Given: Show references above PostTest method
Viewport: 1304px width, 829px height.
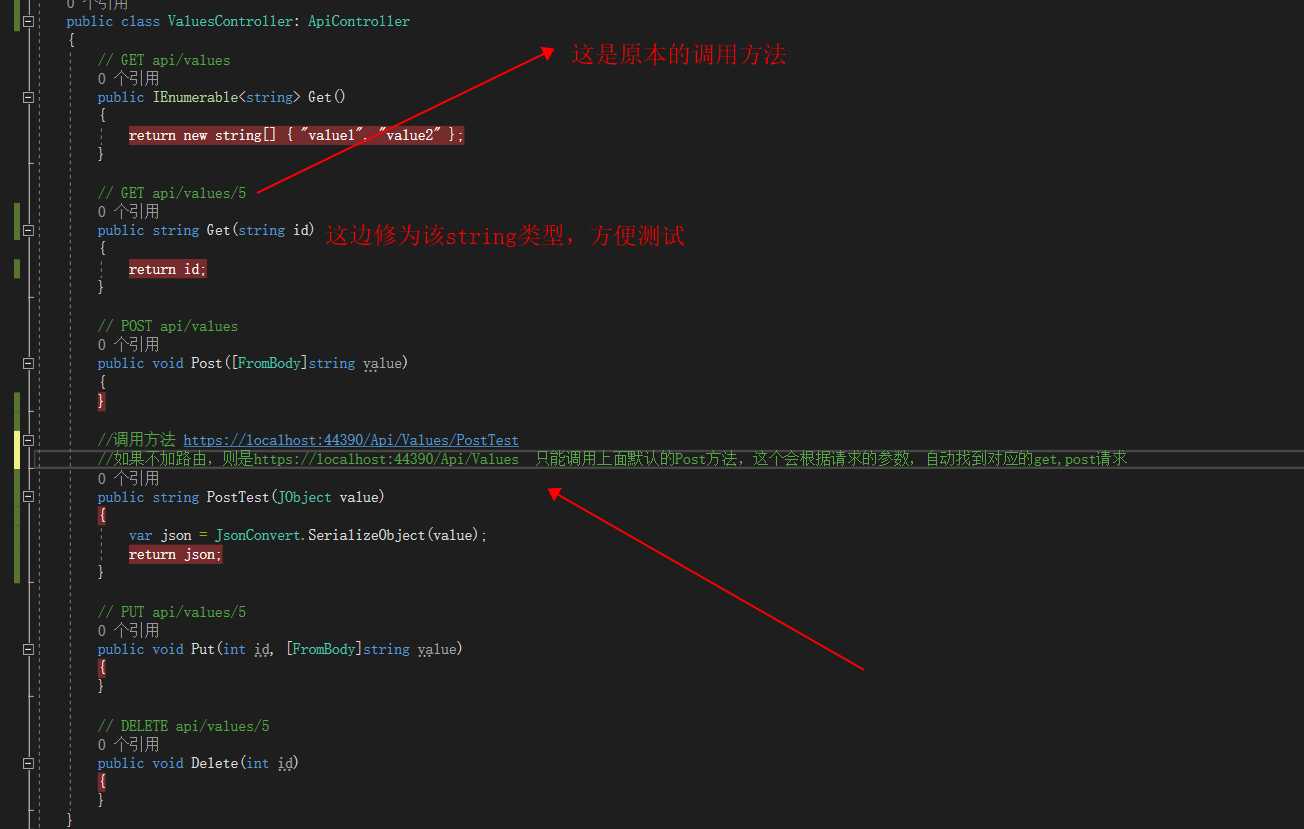Looking at the screenshot, I should click(128, 478).
